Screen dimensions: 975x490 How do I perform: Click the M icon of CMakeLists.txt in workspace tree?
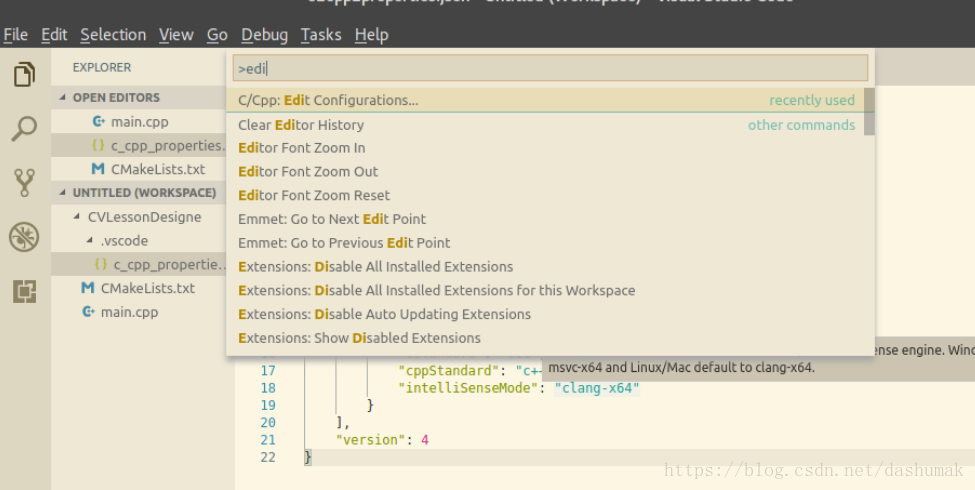point(88,288)
